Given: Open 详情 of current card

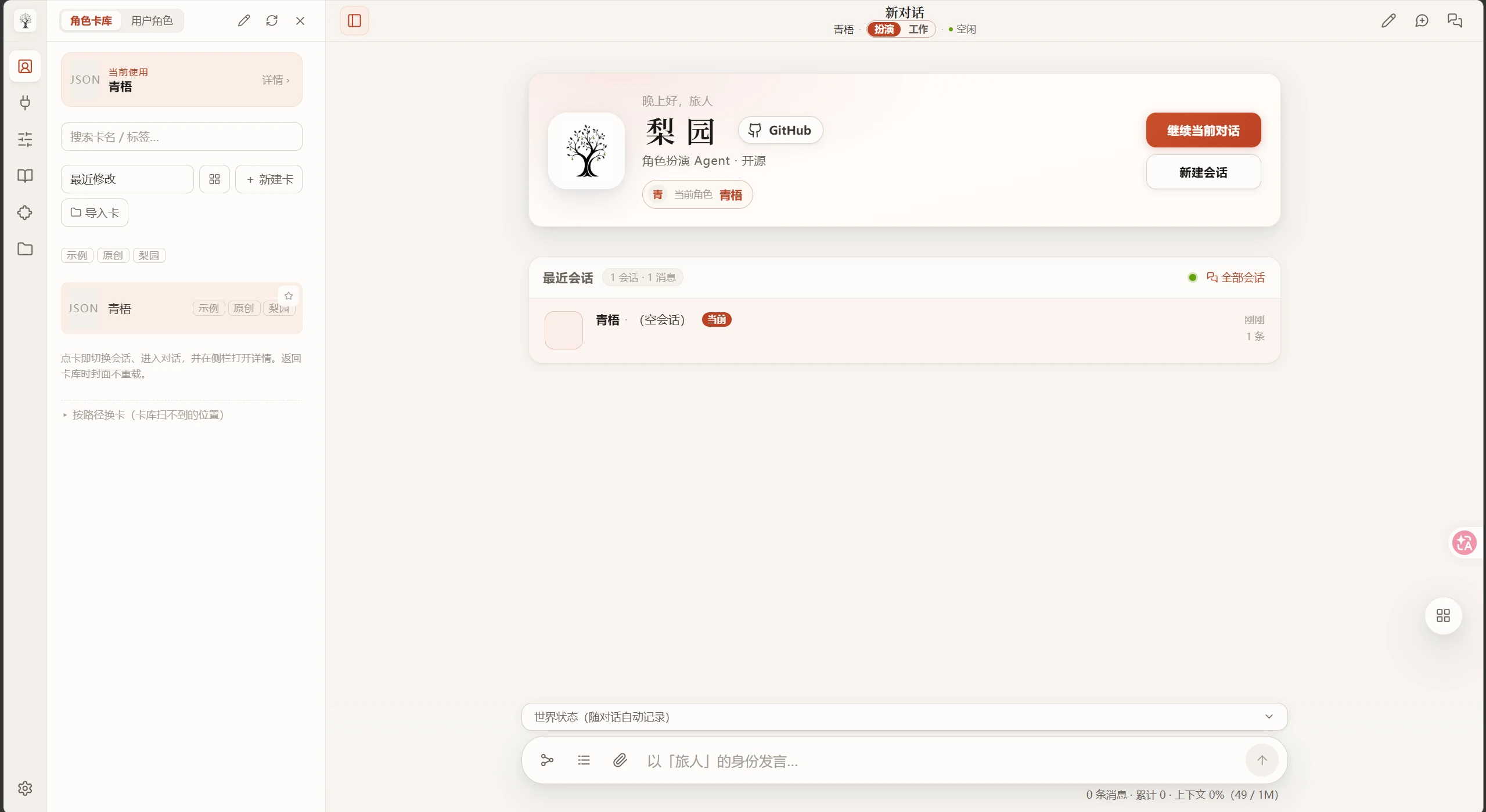Looking at the screenshot, I should point(276,80).
